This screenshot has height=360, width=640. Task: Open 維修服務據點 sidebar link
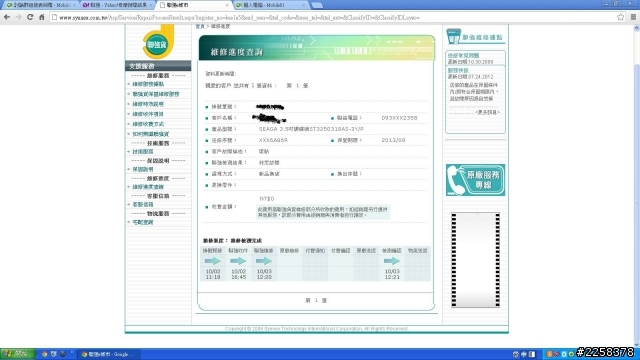tap(148, 84)
